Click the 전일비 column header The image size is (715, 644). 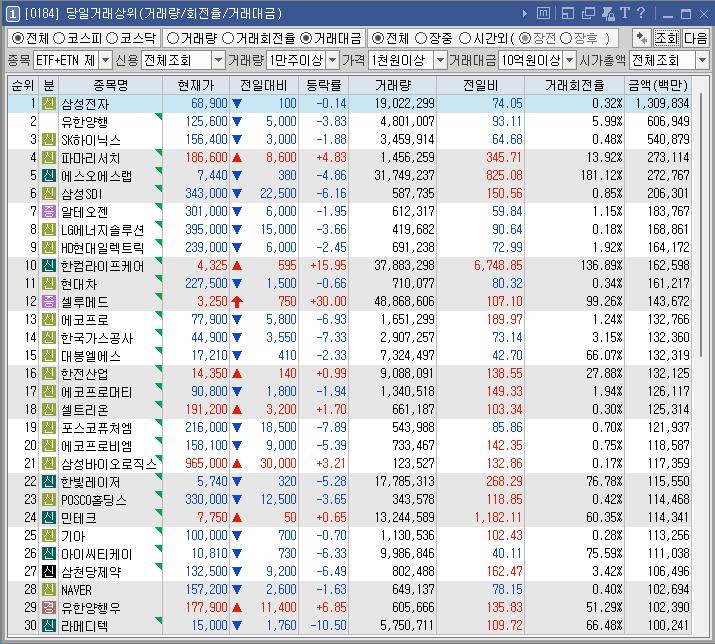click(x=480, y=85)
